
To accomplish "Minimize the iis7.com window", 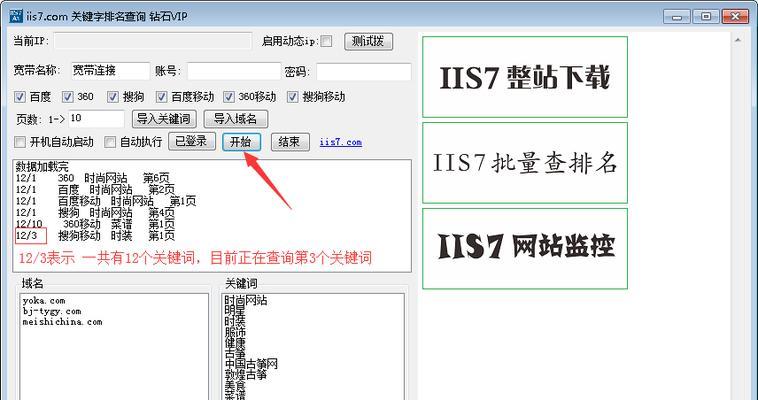I will 677,16.
